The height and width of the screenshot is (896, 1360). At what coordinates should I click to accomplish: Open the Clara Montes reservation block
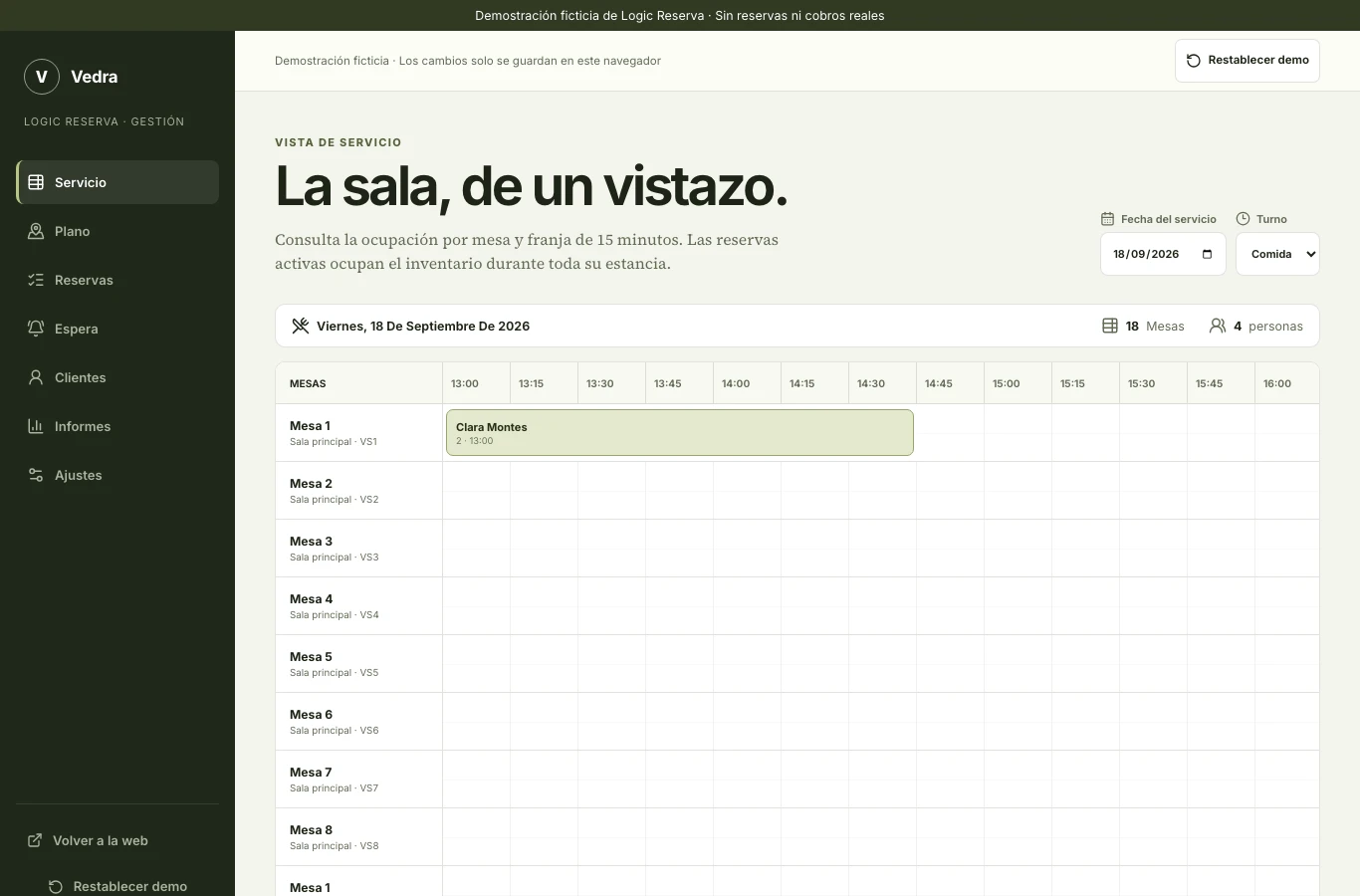[680, 433]
